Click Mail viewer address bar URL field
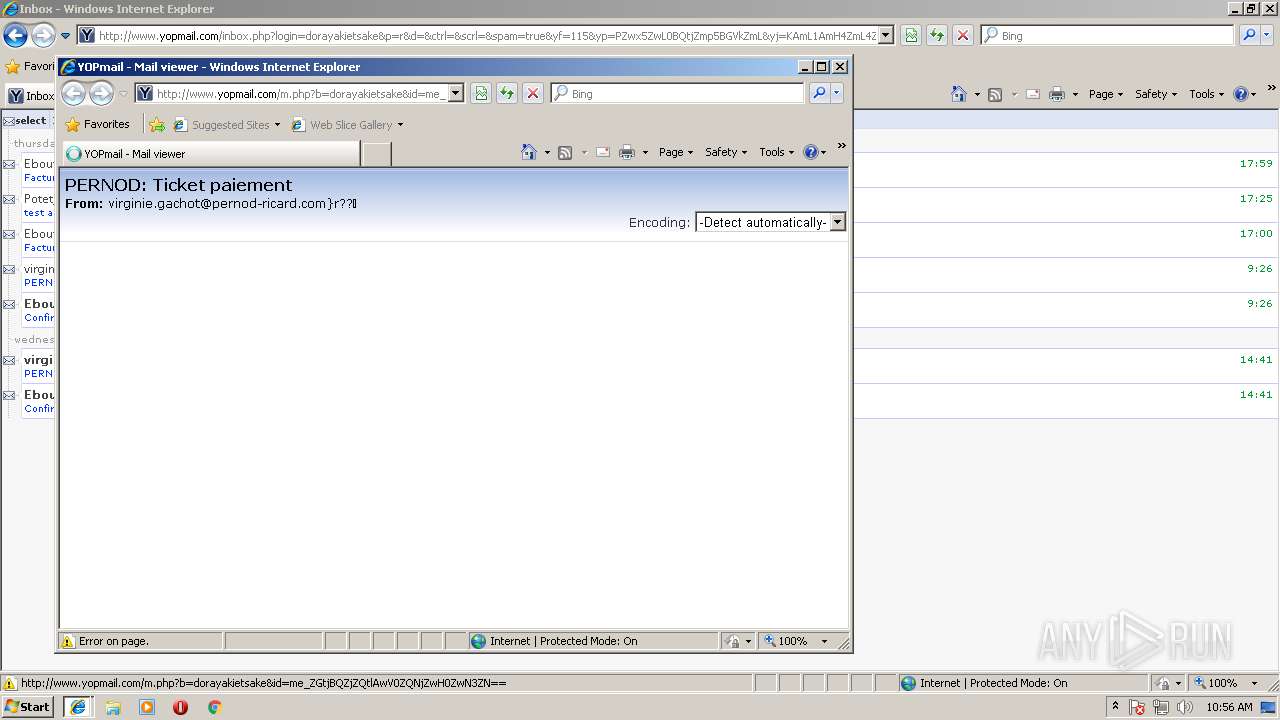 pyautogui.click(x=299, y=93)
